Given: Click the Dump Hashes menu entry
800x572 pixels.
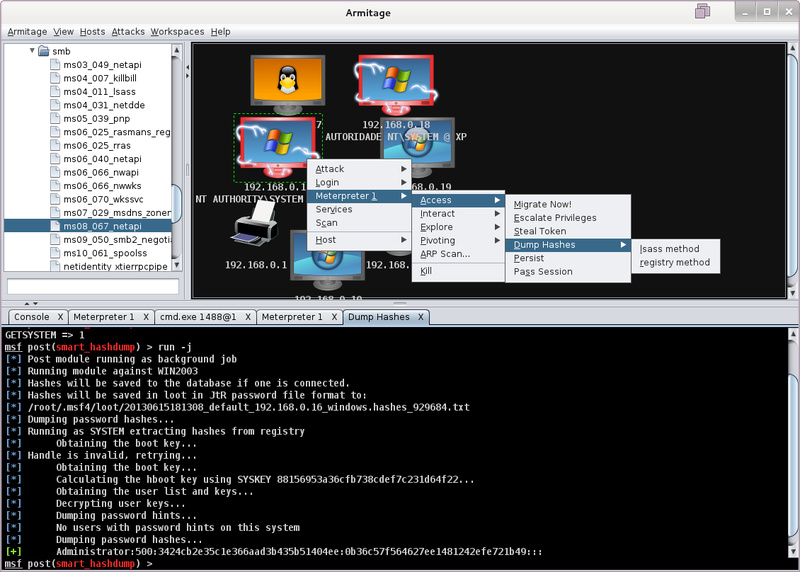Looking at the screenshot, I should 568,244.
